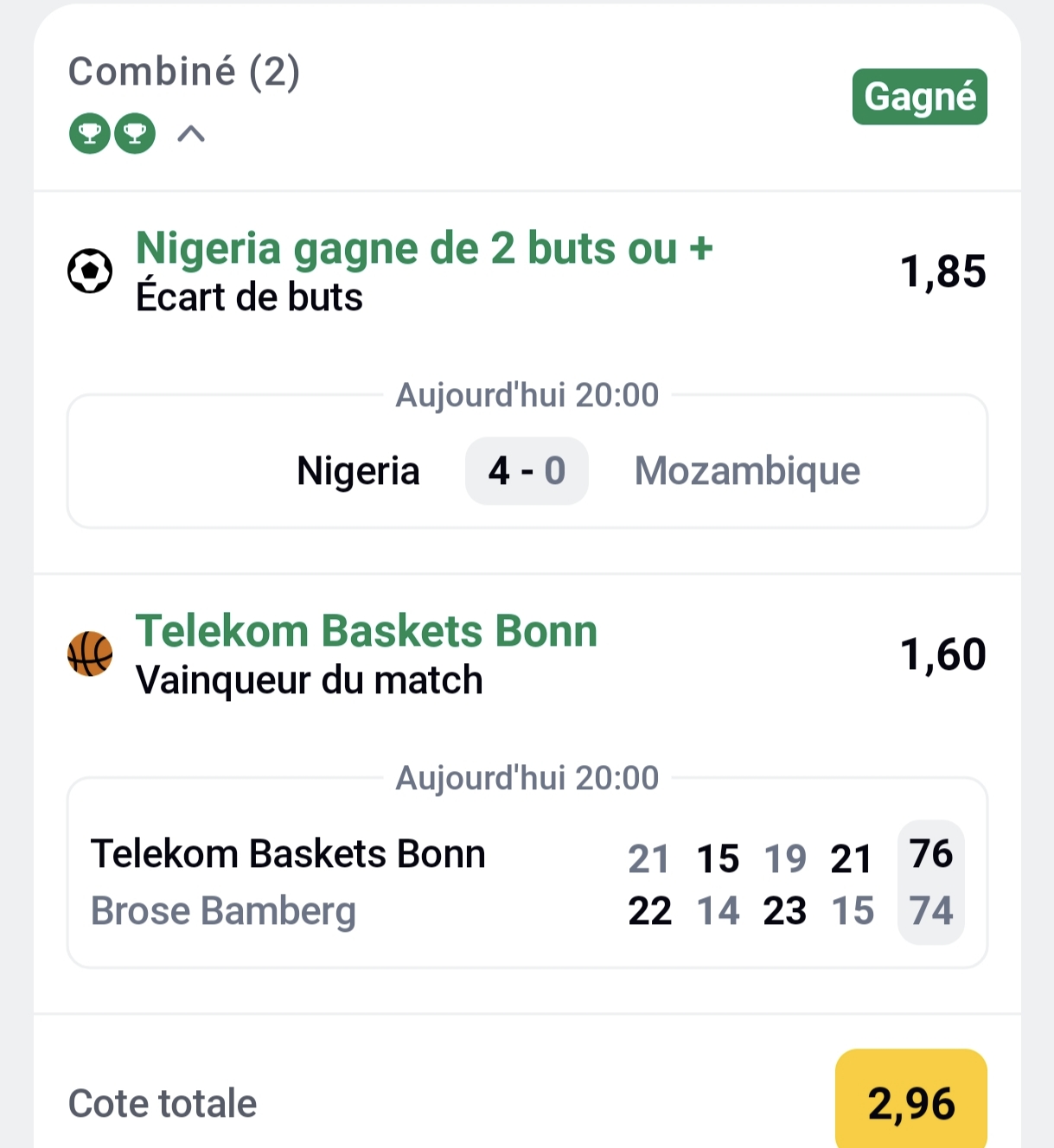Select the Mozambique team name

click(x=747, y=471)
